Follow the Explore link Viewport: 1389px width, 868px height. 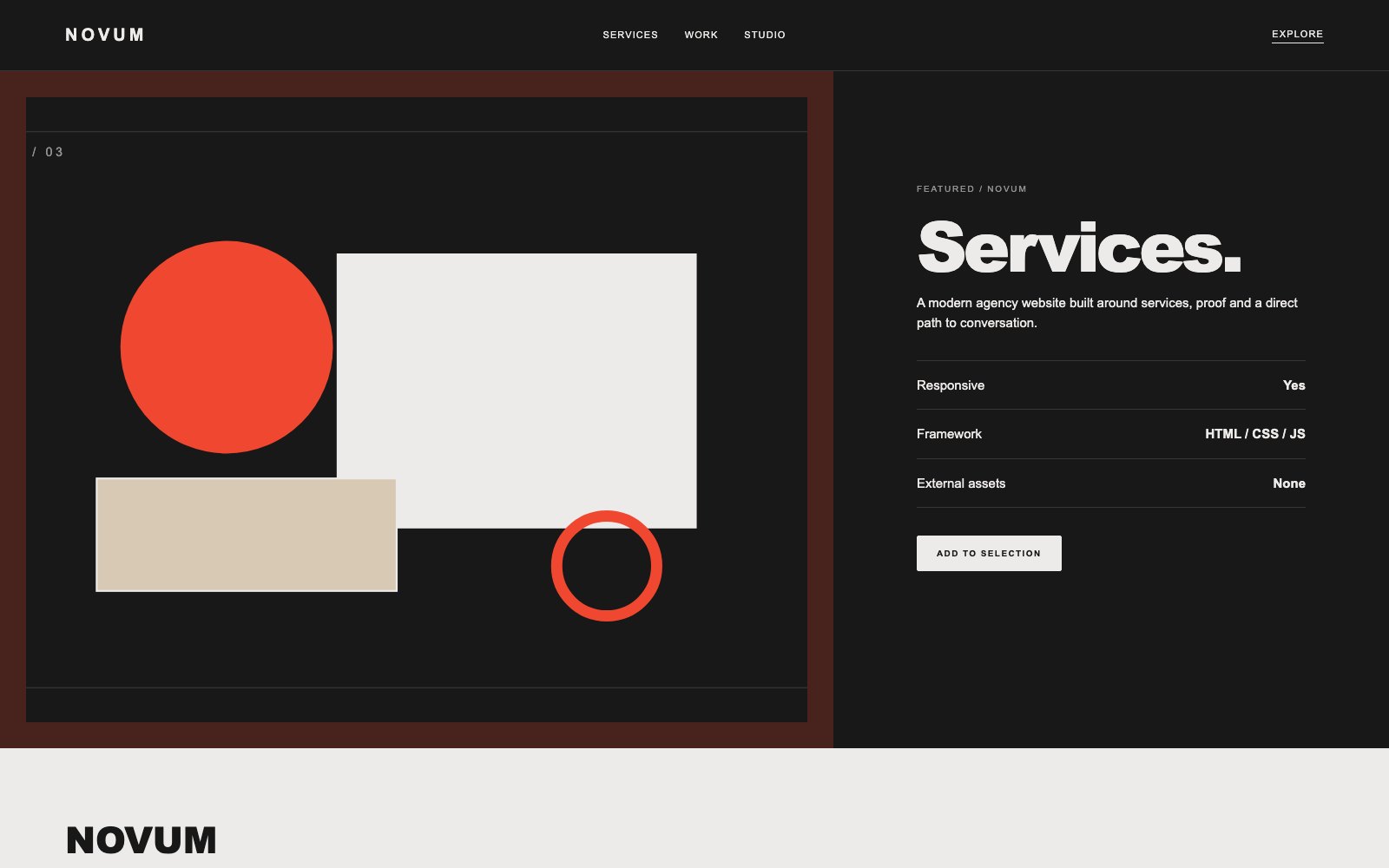click(1297, 35)
